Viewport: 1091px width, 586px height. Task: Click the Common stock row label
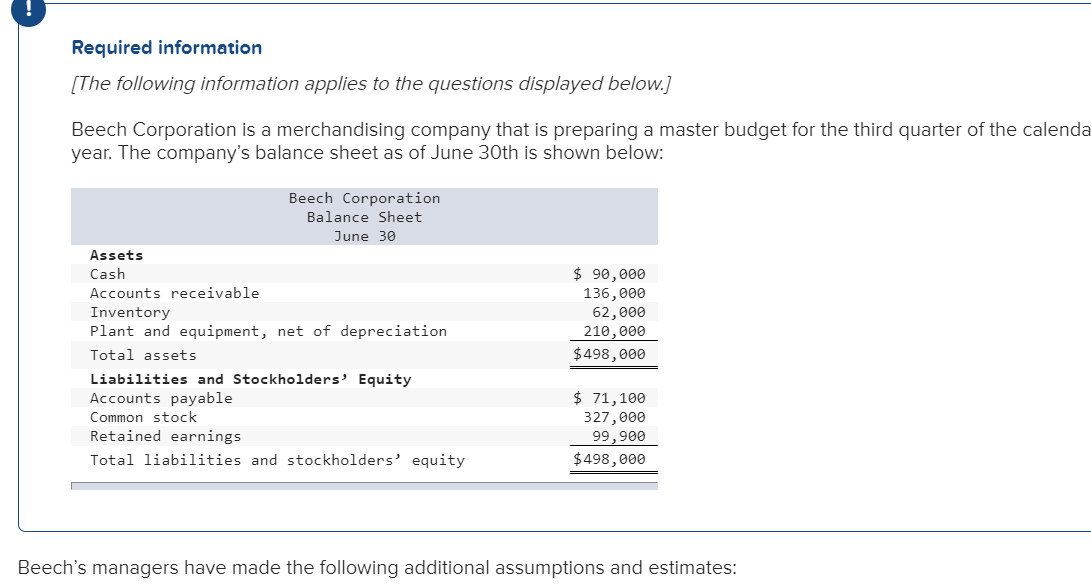143,417
